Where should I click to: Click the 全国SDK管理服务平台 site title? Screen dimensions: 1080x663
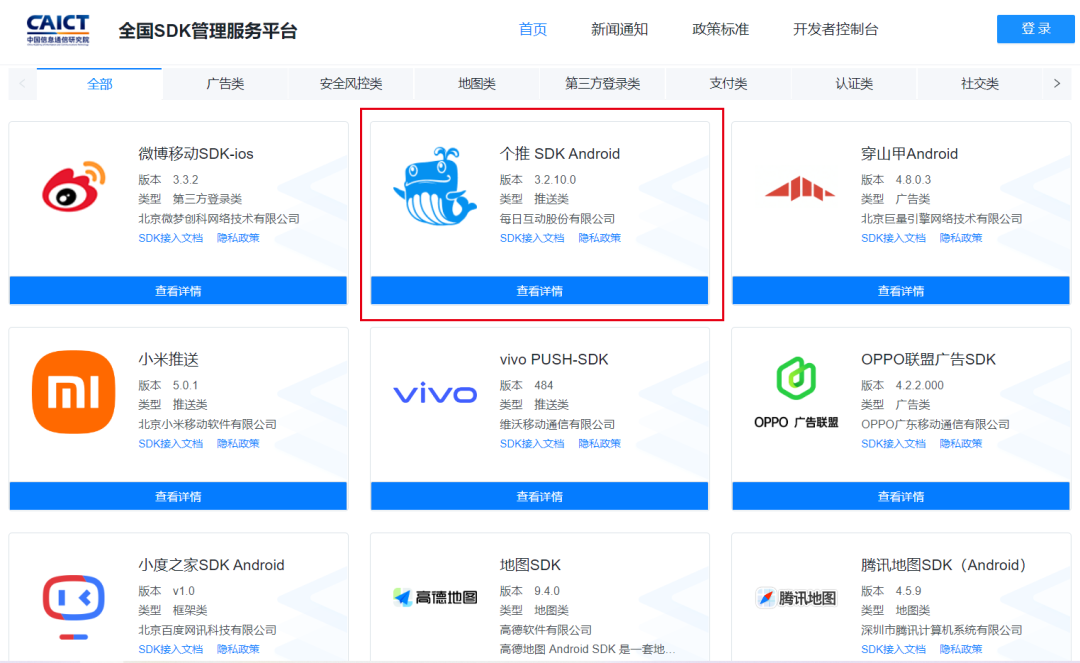[x=207, y=31]
